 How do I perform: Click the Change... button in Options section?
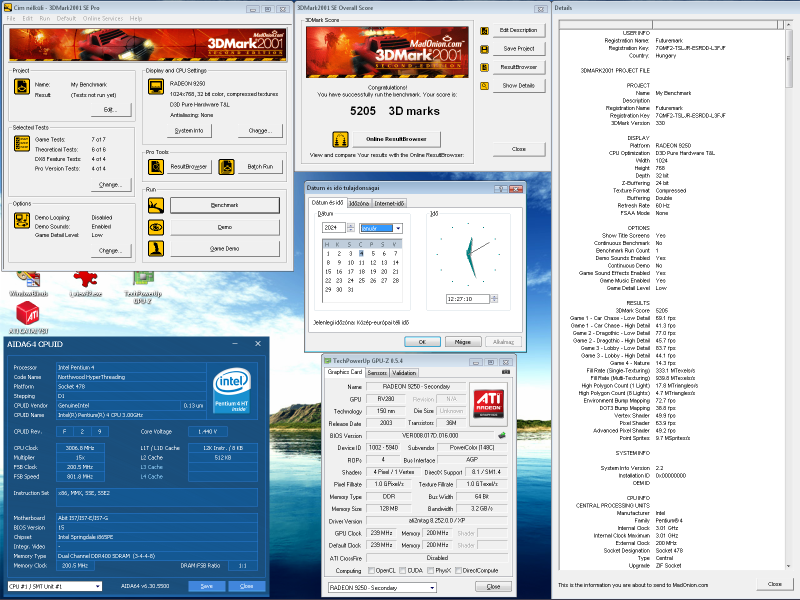[110, 251]
